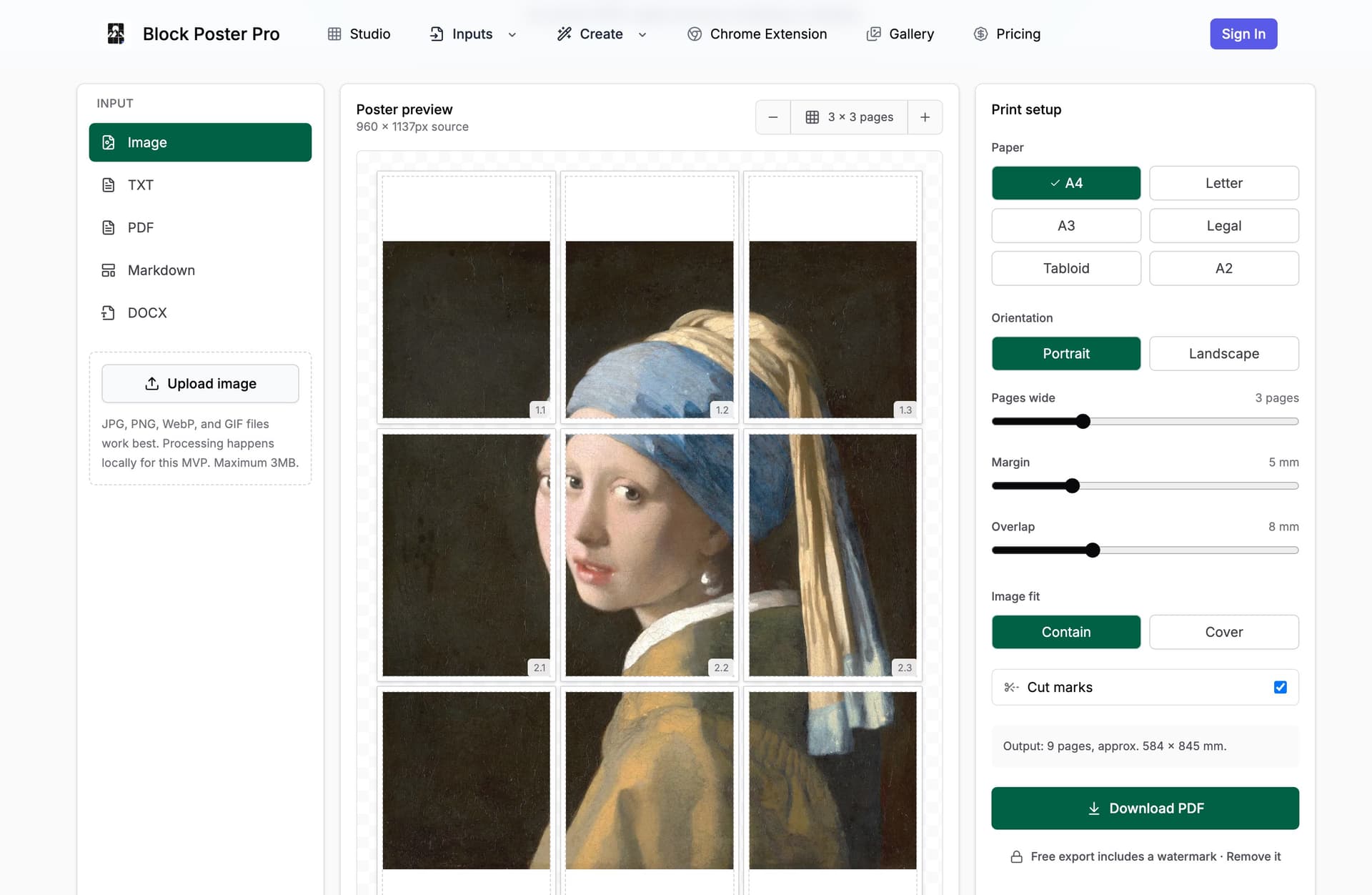
Task: Click the lock icon by watermark note
Action: point(1016,856)
